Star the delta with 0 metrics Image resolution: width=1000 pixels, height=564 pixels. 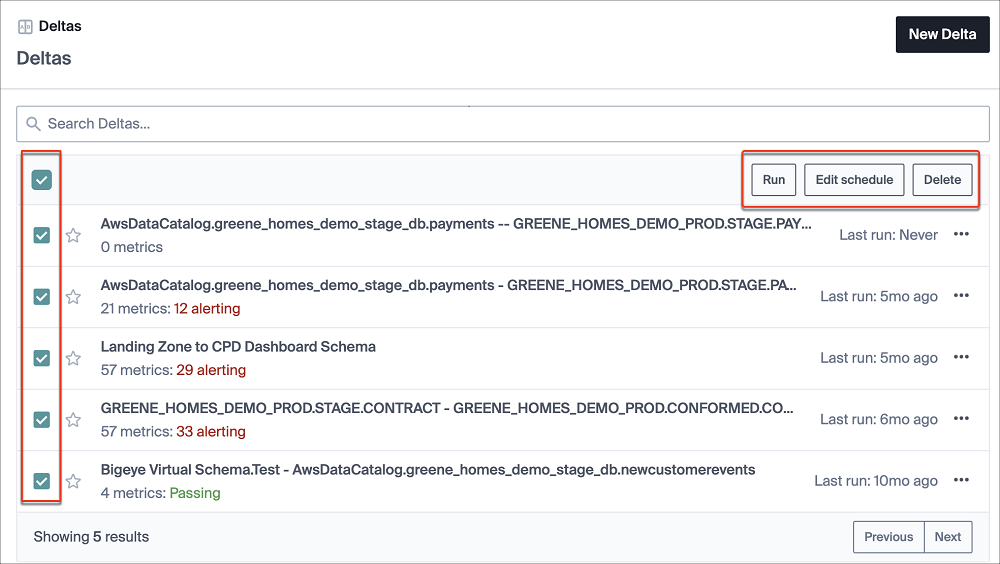coord(73,235)
